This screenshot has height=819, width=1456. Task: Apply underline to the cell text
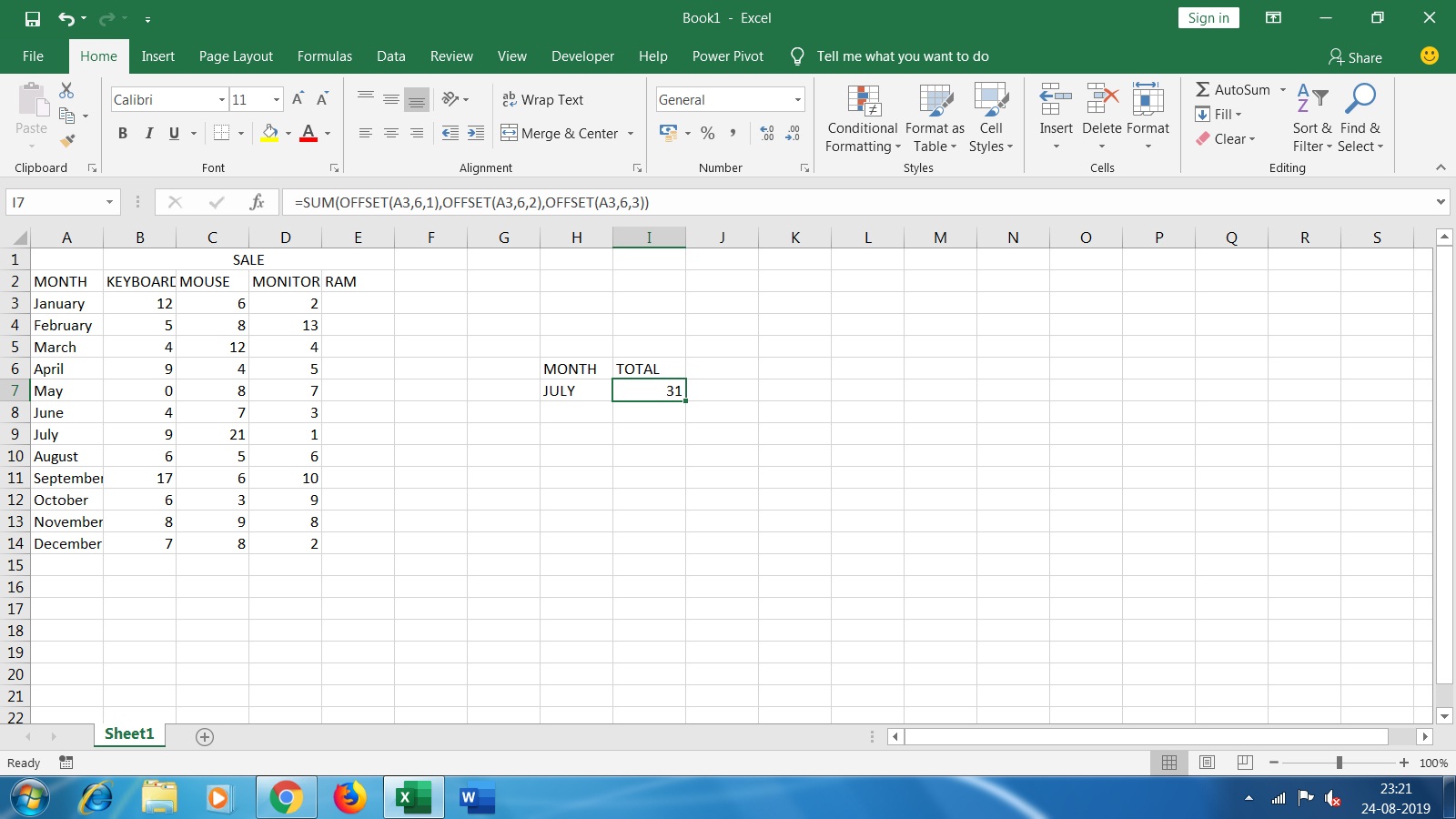coord(172,133)
